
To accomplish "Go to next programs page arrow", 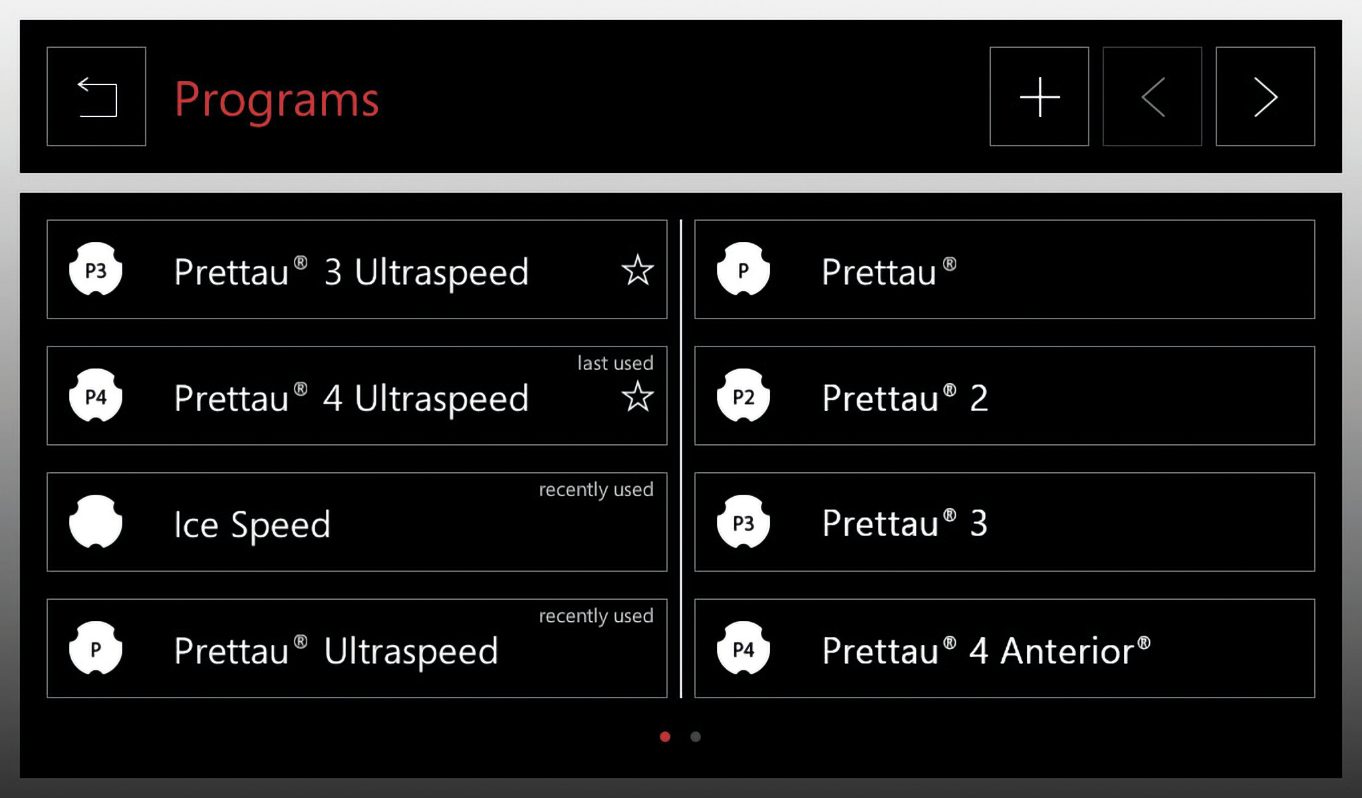I will tap(1265, 97).
